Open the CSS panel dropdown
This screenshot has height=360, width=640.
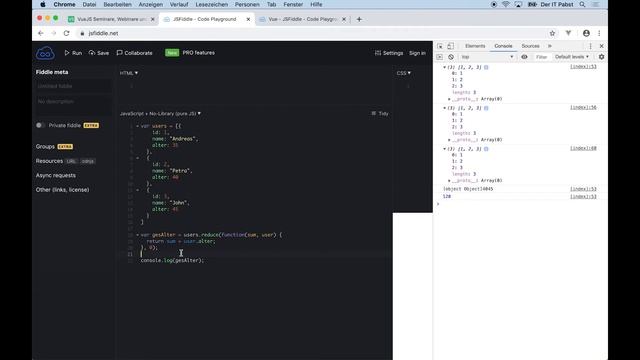click(404, 73)
